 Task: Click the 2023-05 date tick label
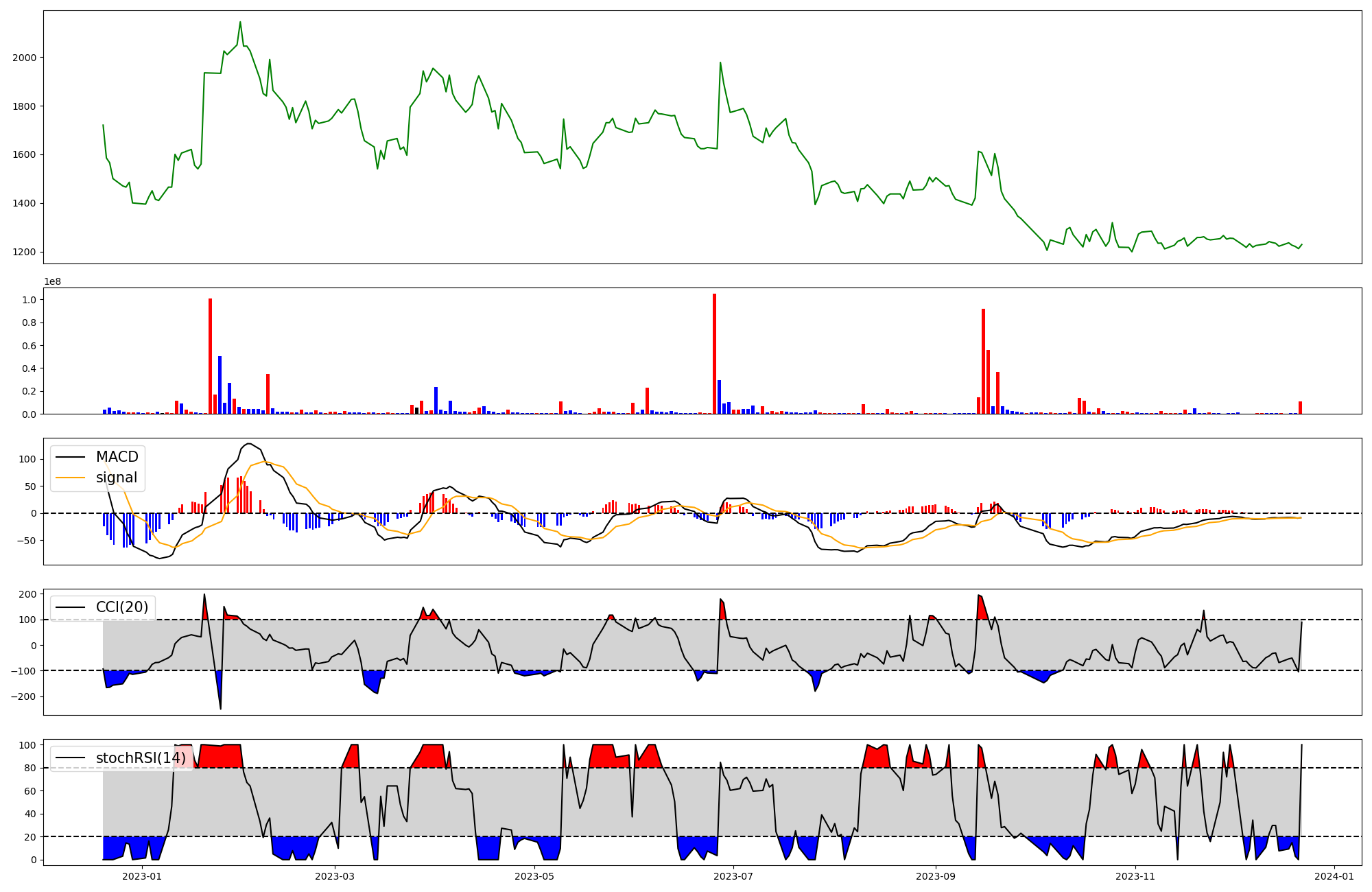(x=534, y=876)
